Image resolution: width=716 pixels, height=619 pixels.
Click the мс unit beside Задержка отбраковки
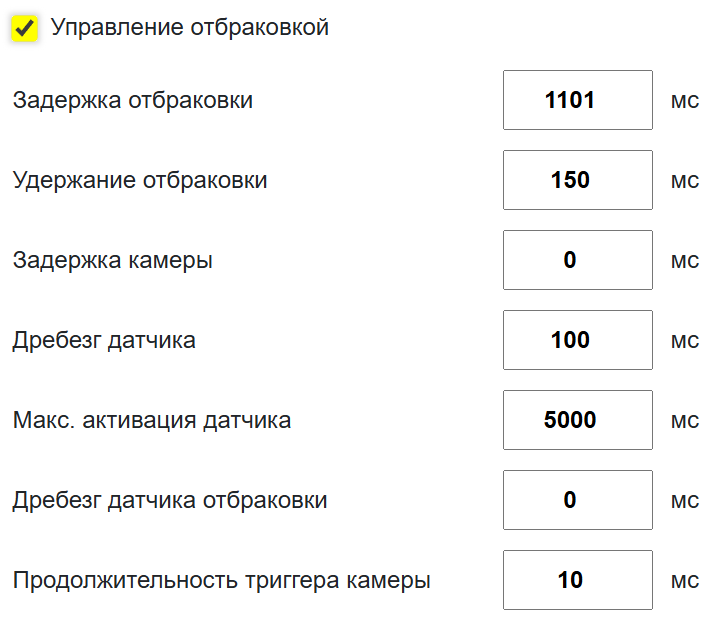coord(684,101)
